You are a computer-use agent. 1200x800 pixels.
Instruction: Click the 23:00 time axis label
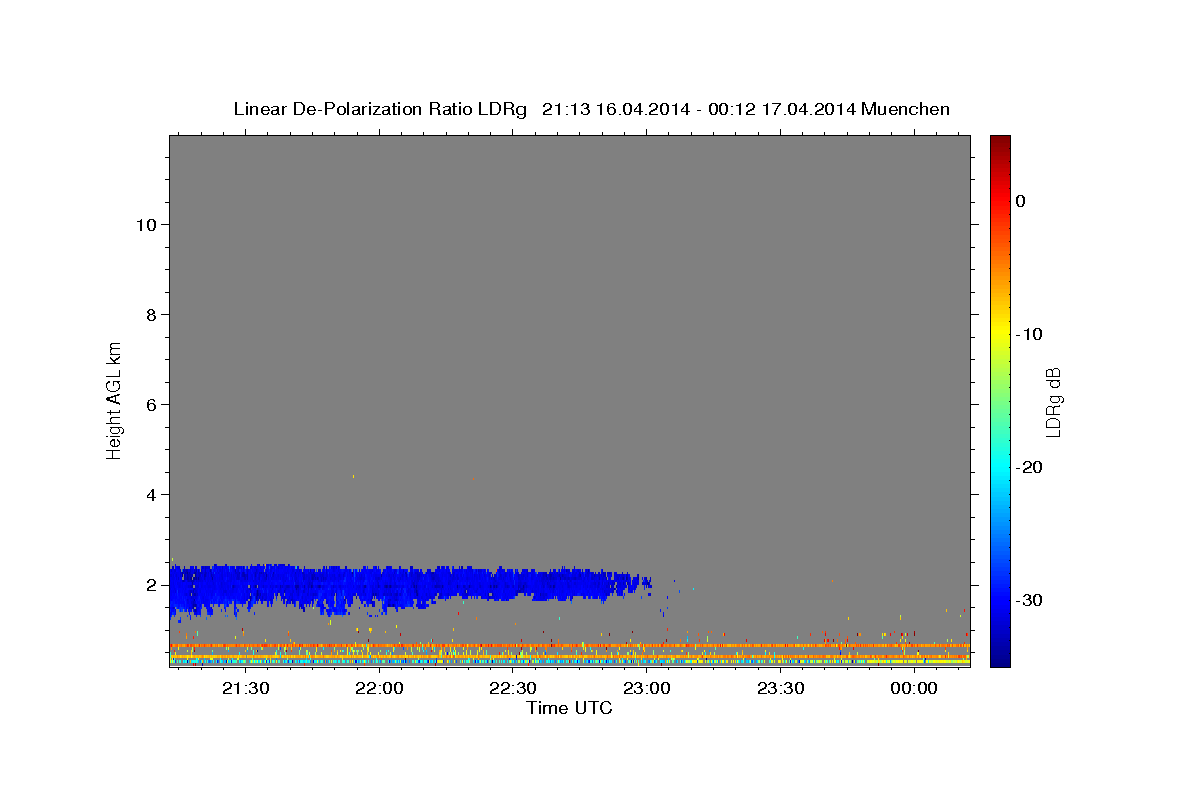pyautogui.click(x=647, y=688)
